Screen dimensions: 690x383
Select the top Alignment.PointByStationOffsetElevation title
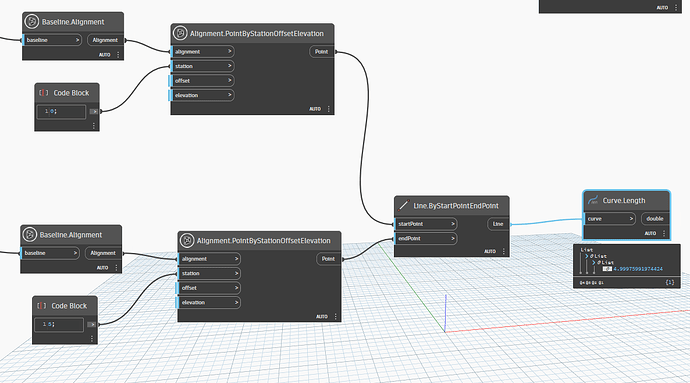(x=257, y=33)
